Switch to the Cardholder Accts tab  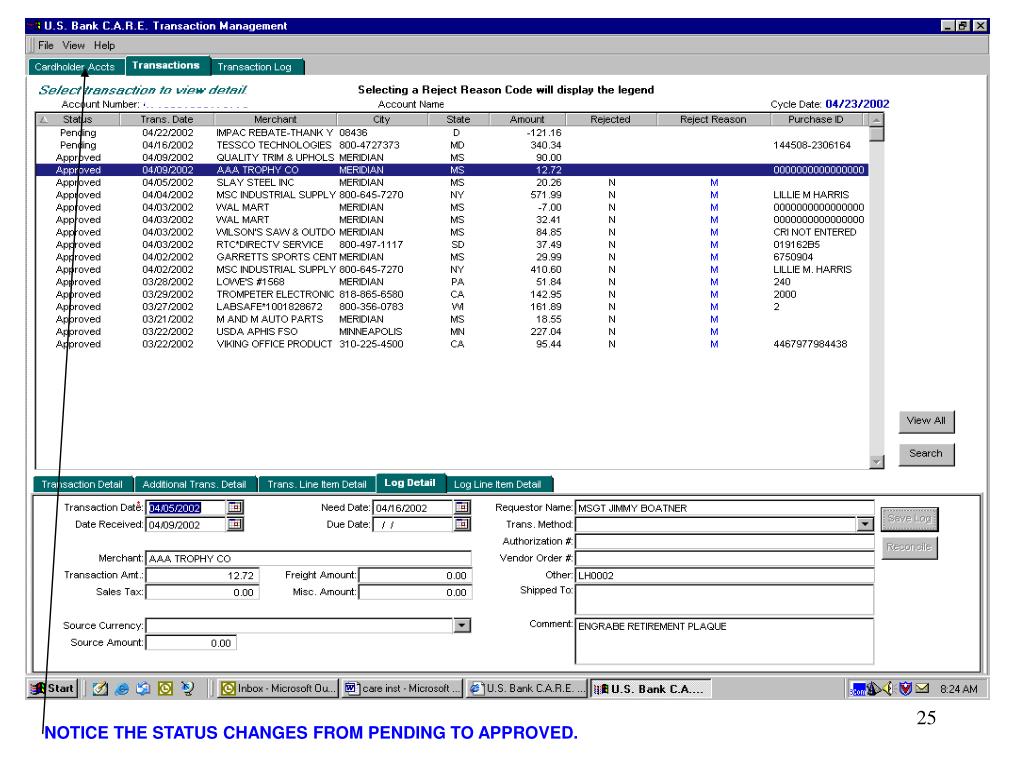(x=75, y=67)
